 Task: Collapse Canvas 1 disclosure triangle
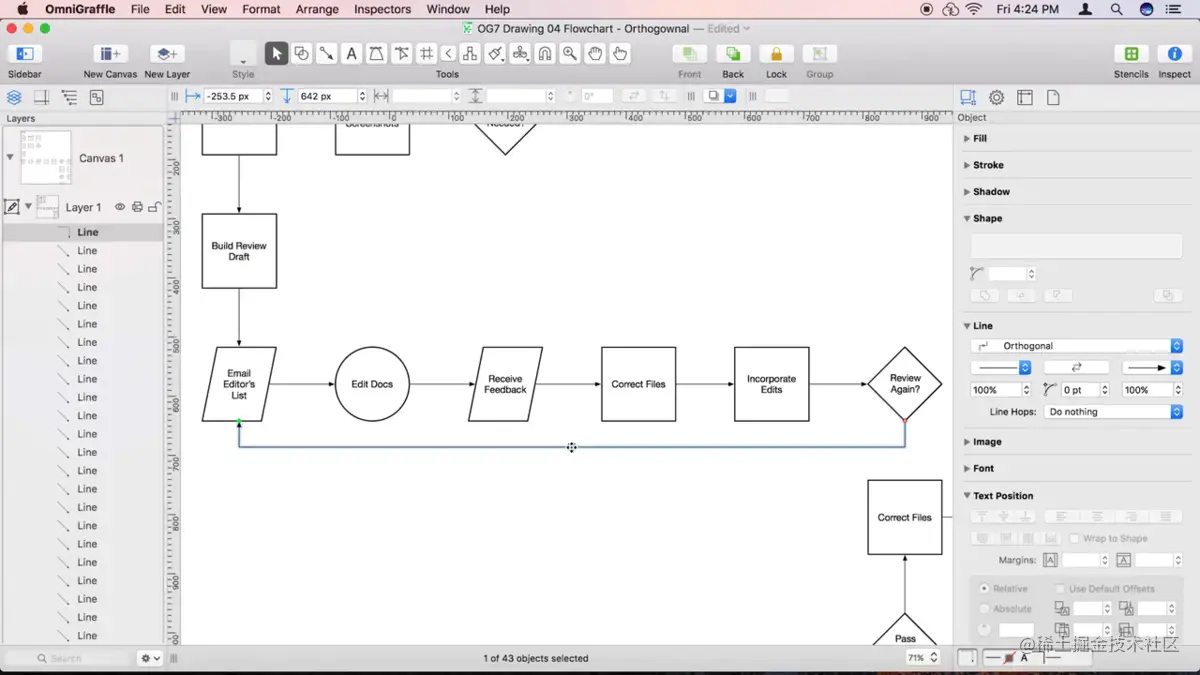[10, 157]
